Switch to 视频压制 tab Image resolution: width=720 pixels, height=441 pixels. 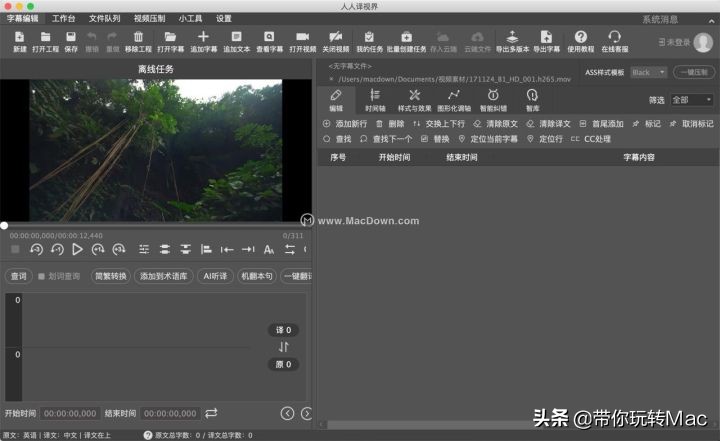point(149,18)
